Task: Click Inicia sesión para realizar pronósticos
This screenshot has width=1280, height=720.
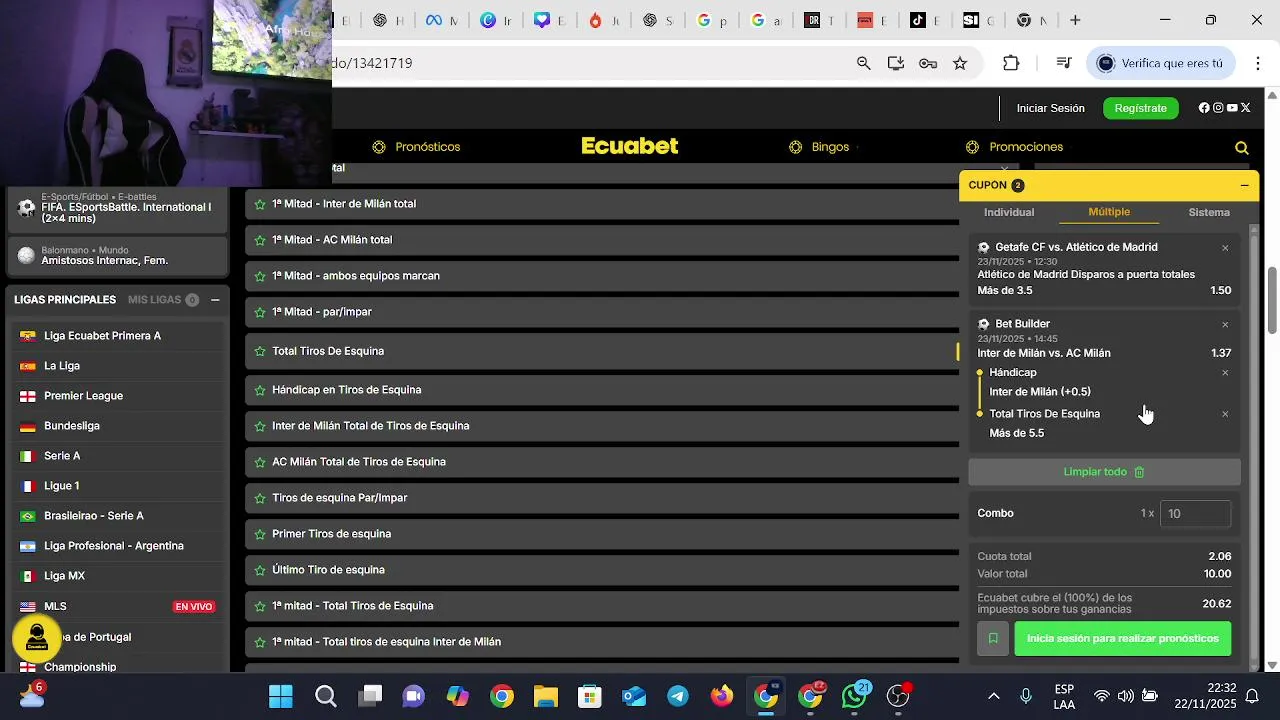Action: 1123,639
